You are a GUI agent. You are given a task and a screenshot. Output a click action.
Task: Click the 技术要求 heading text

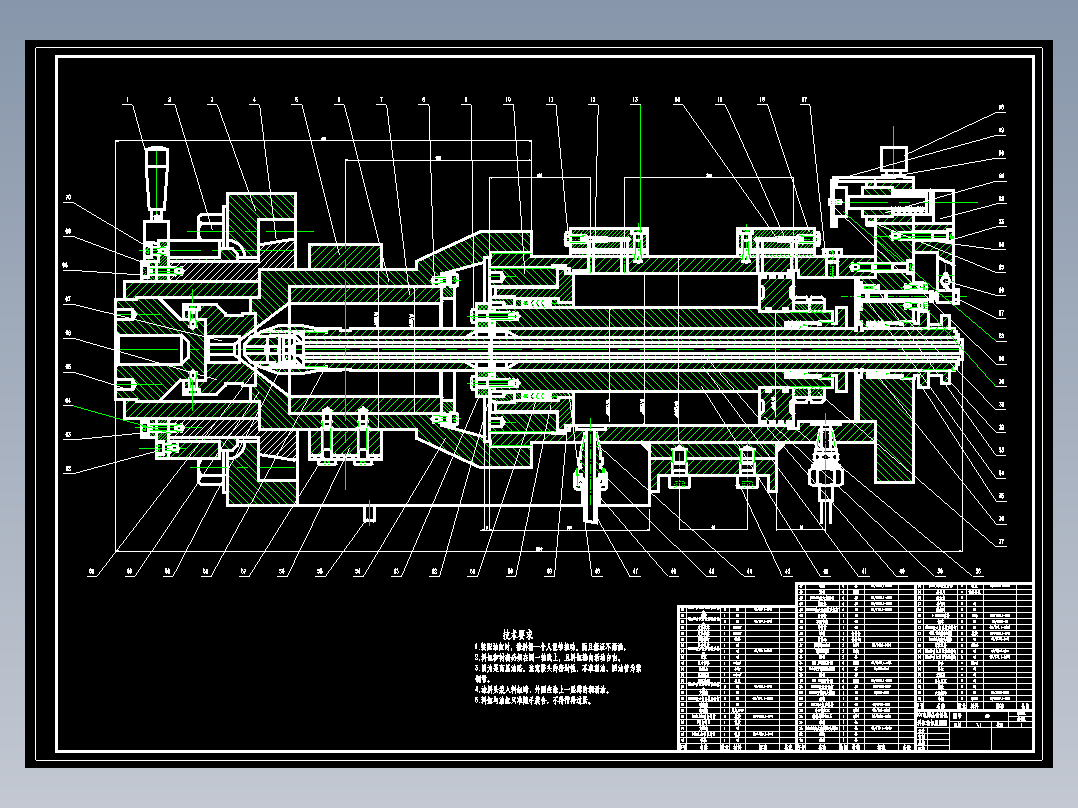518,634
